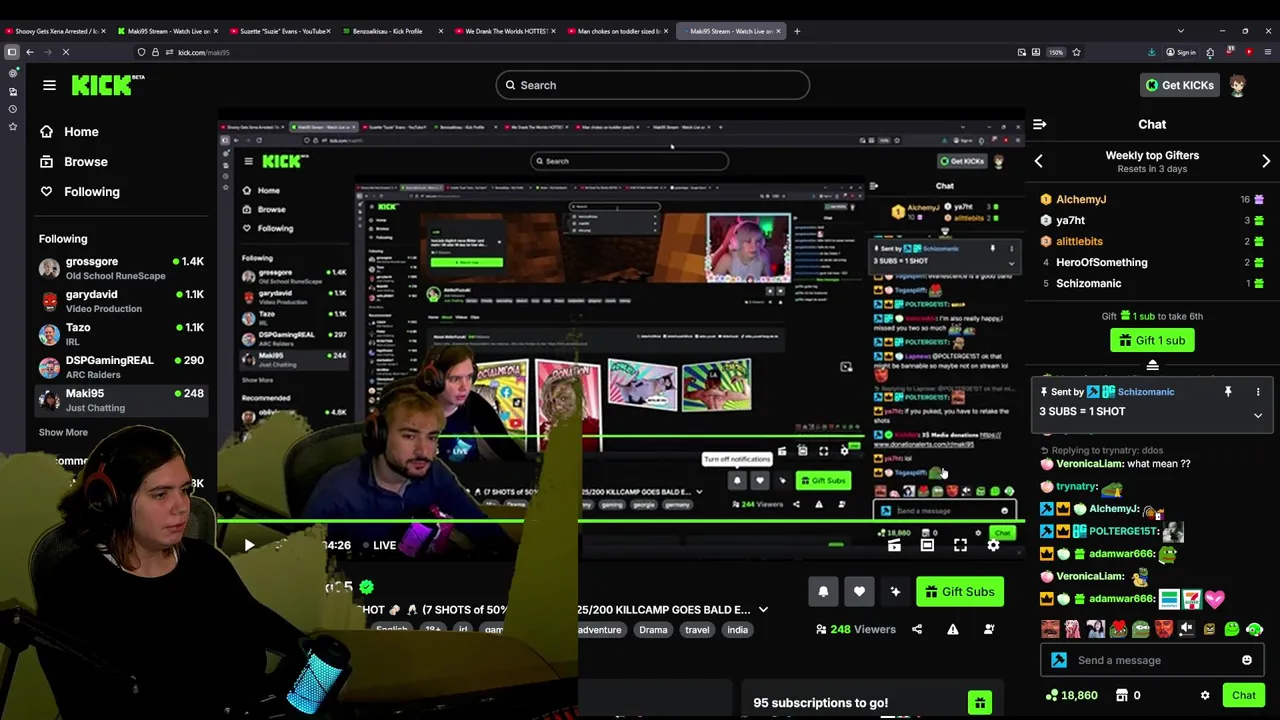
Task: Click the Send a message field
Action: 1153,660
